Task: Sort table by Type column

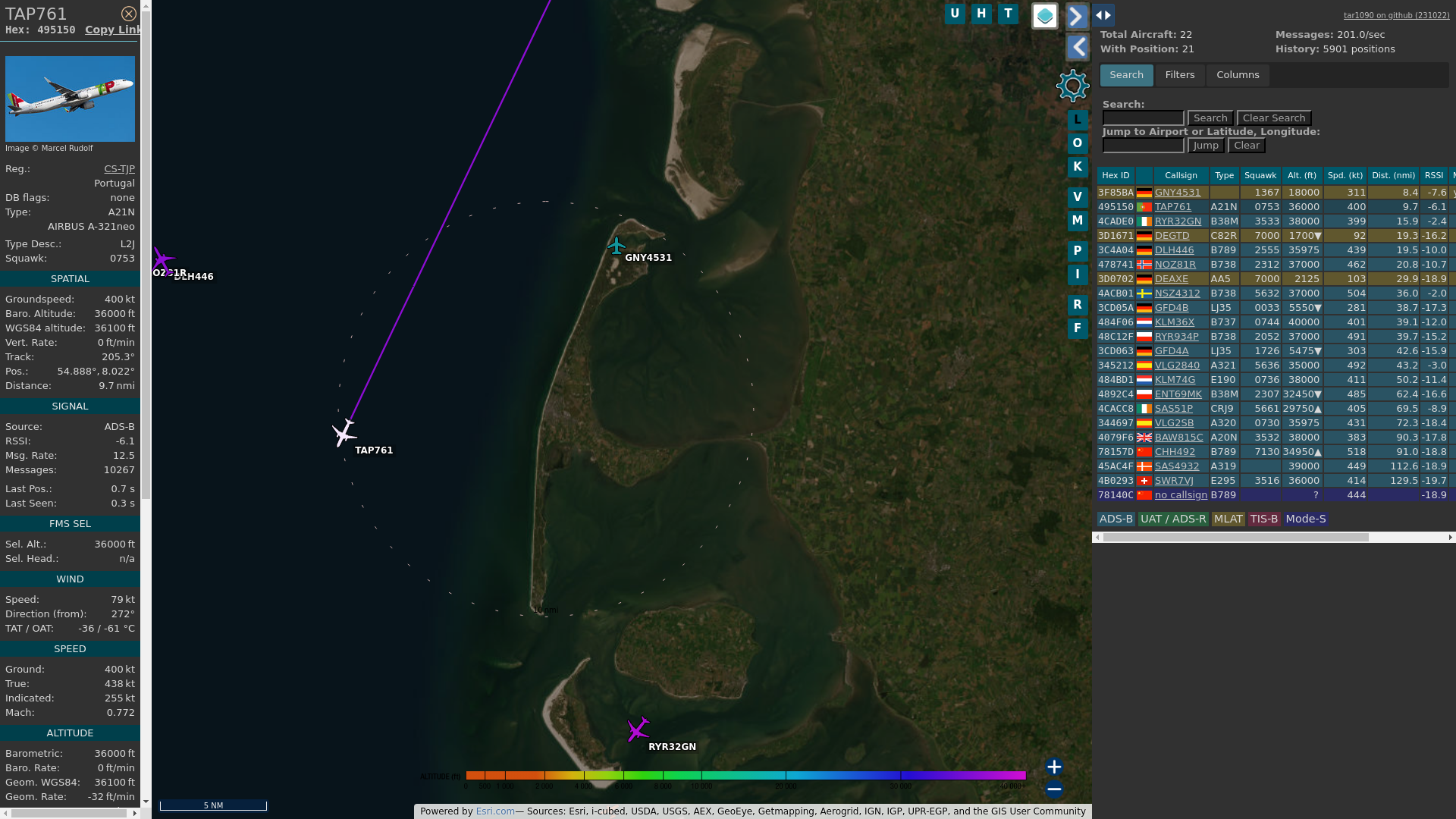Action: (1224, 176)
